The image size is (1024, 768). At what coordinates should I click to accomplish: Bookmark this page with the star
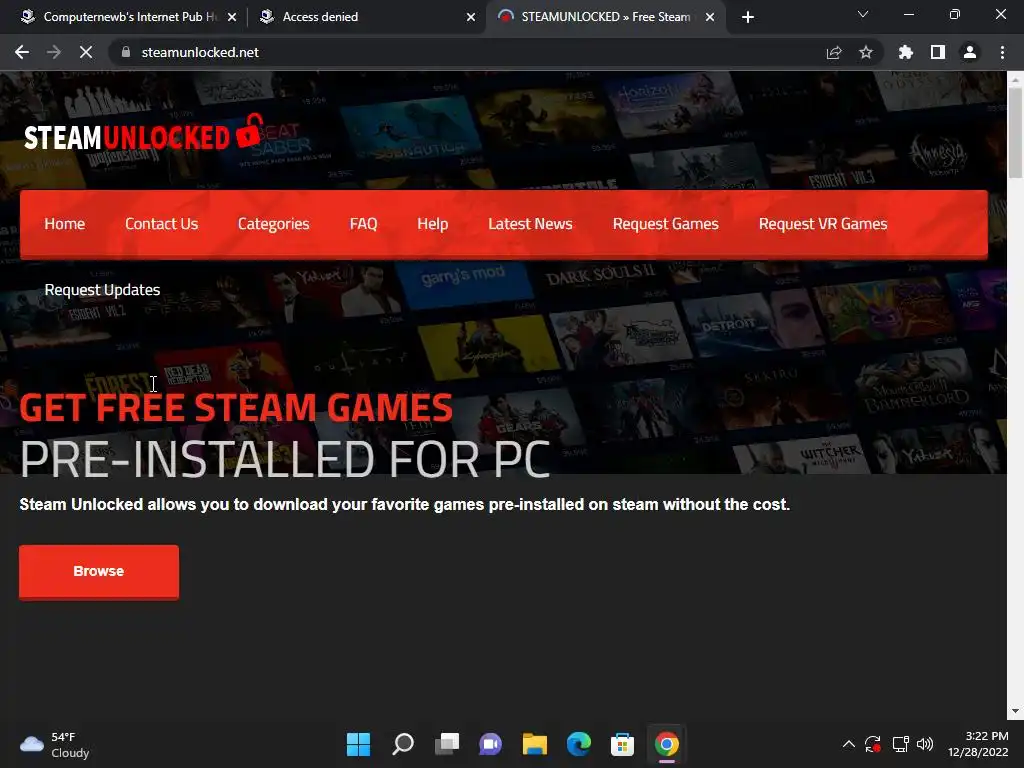point(866,52)
